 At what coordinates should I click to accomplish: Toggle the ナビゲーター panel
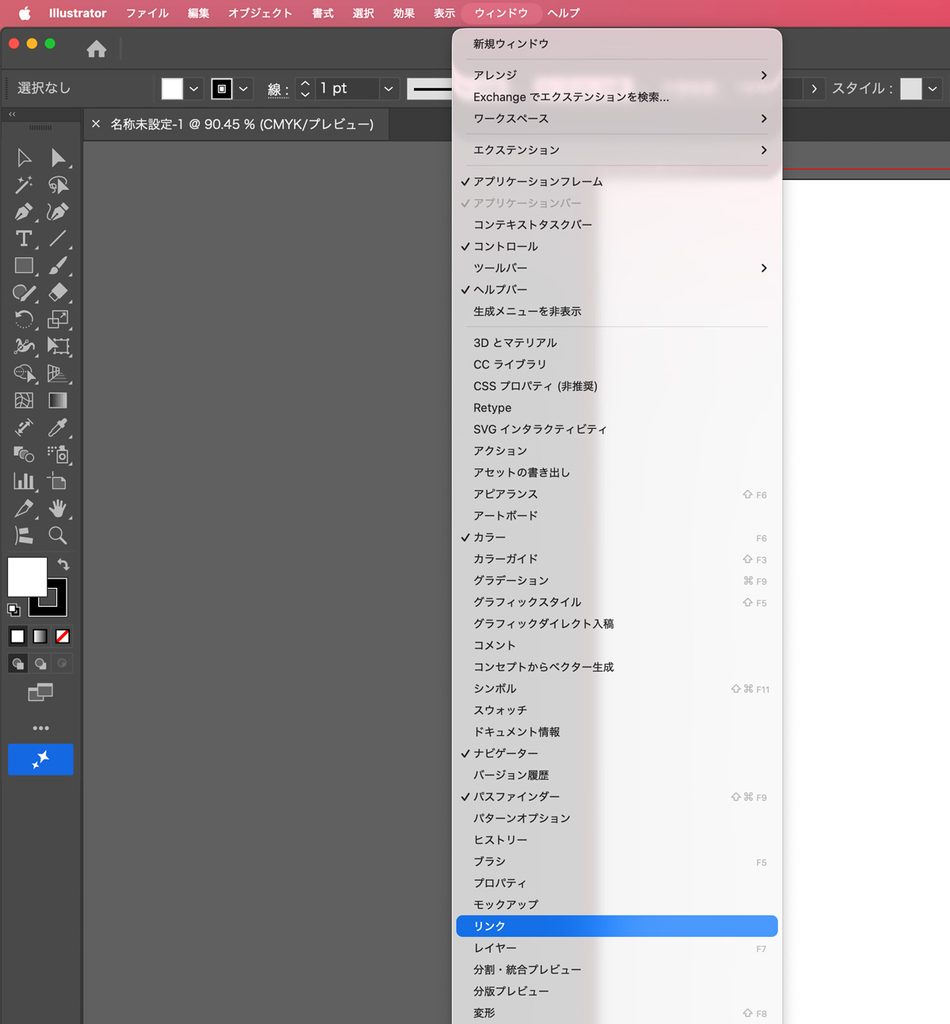(x=617, y=754)
